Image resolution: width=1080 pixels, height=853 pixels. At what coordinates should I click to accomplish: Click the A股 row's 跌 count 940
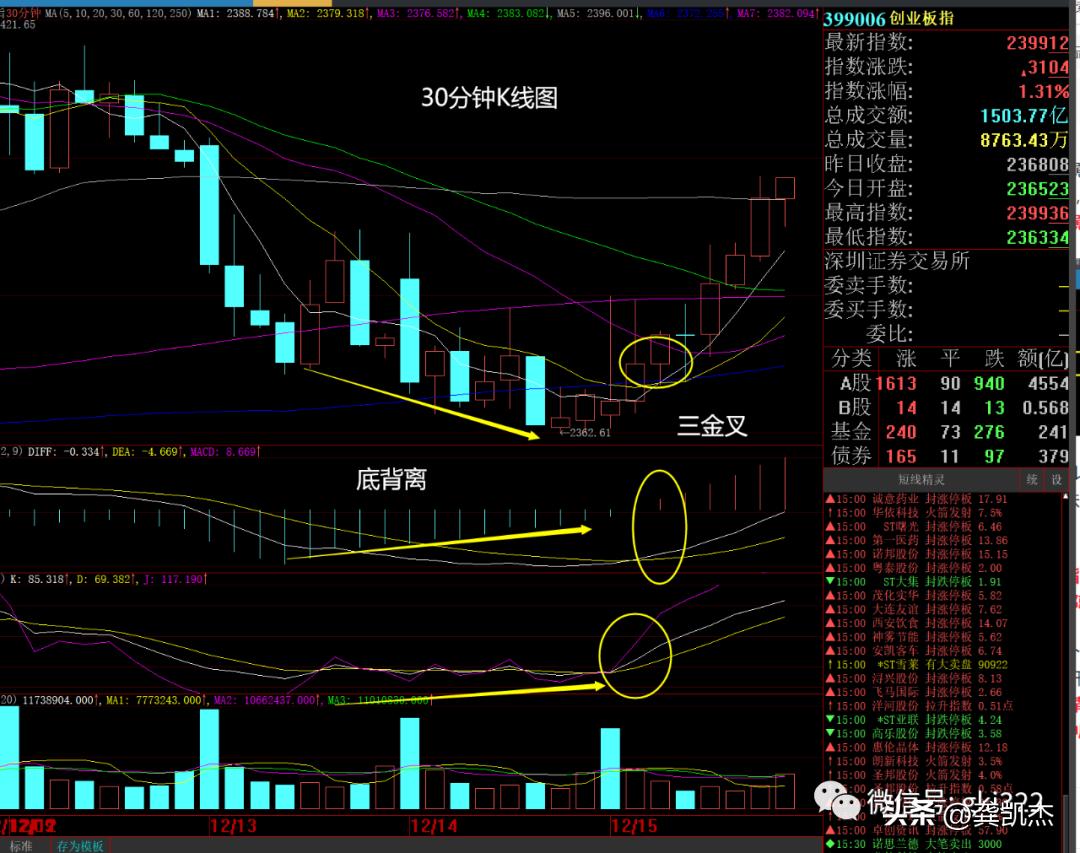coord(989,384)
